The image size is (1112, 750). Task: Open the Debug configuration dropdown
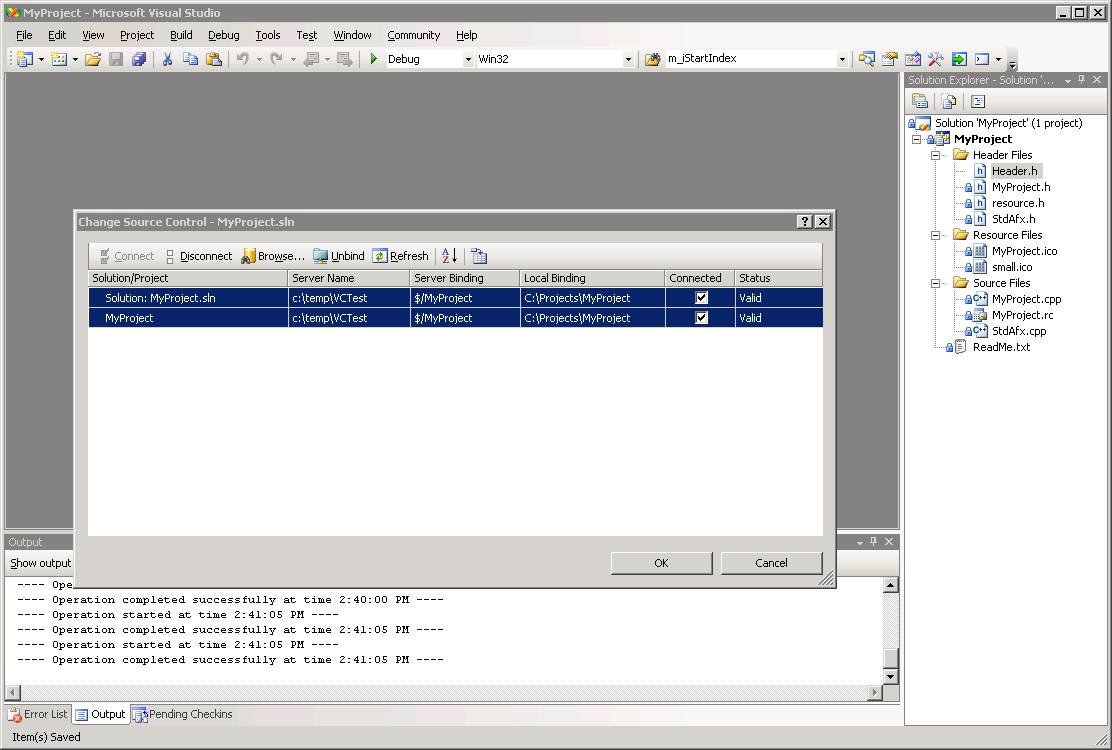click(x=467, y=59)
